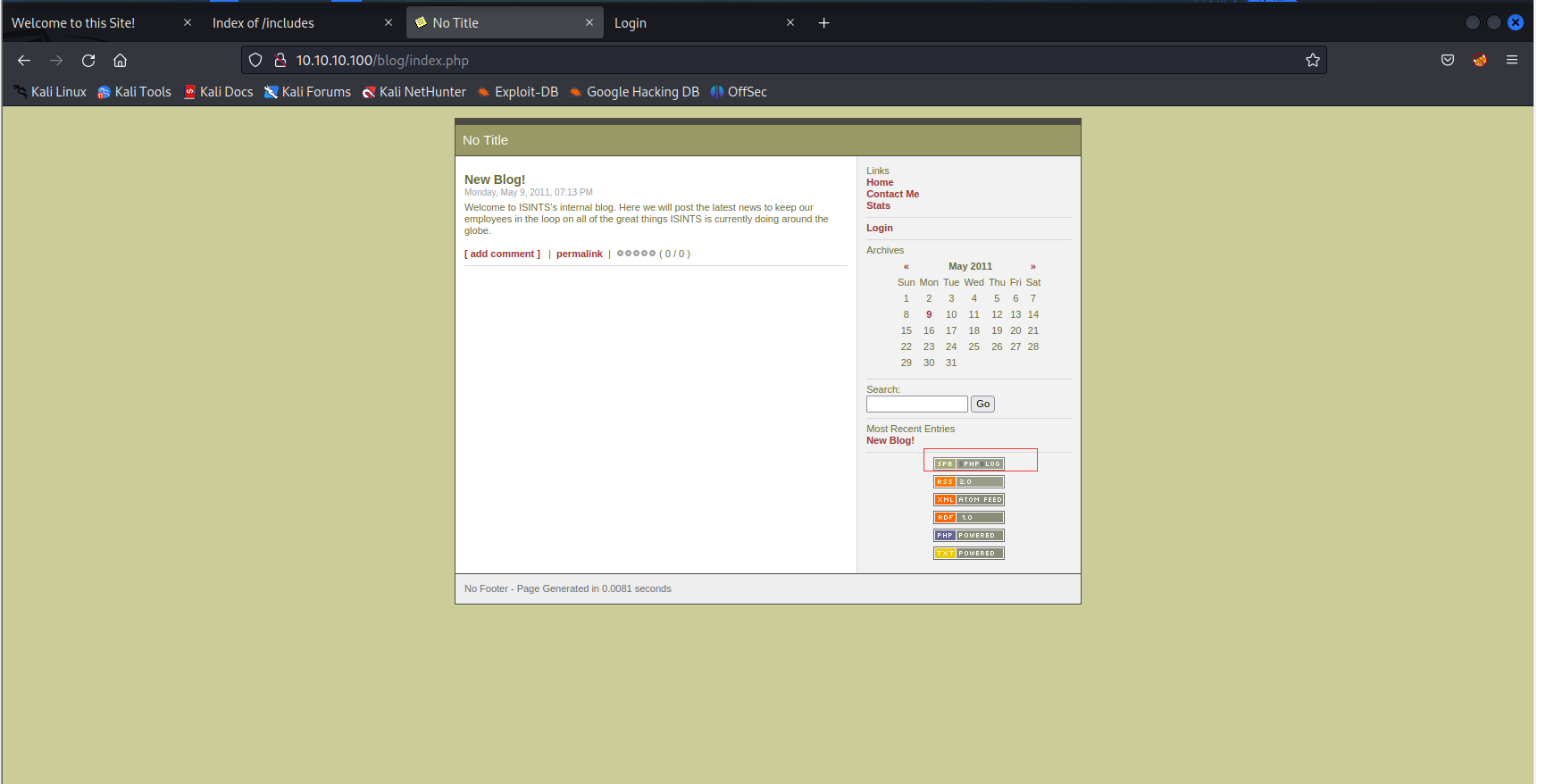
Task: Go back to the previous page
Action: click(x=24, y=61)
